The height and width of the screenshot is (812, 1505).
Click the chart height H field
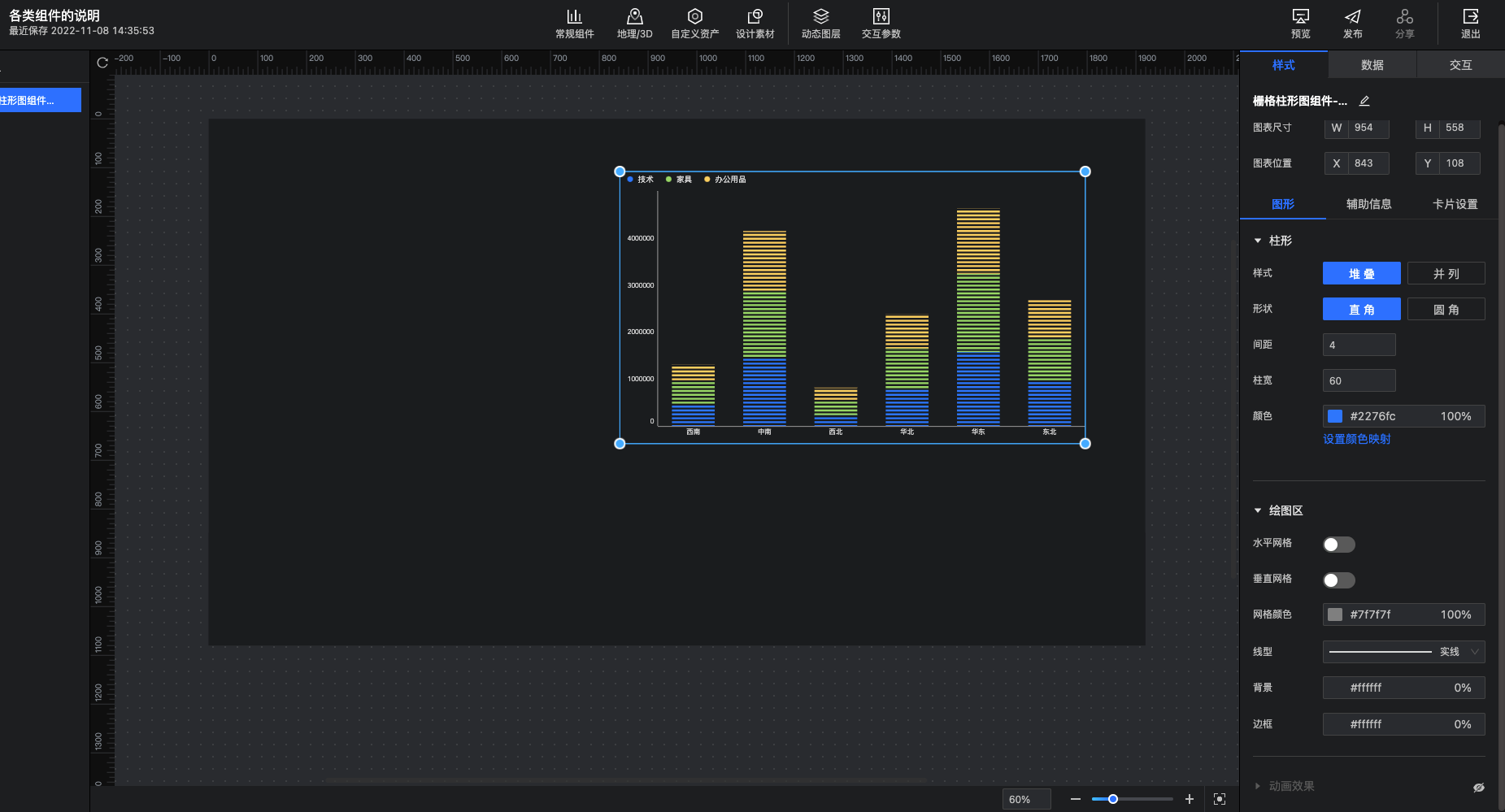(1448, 128)
